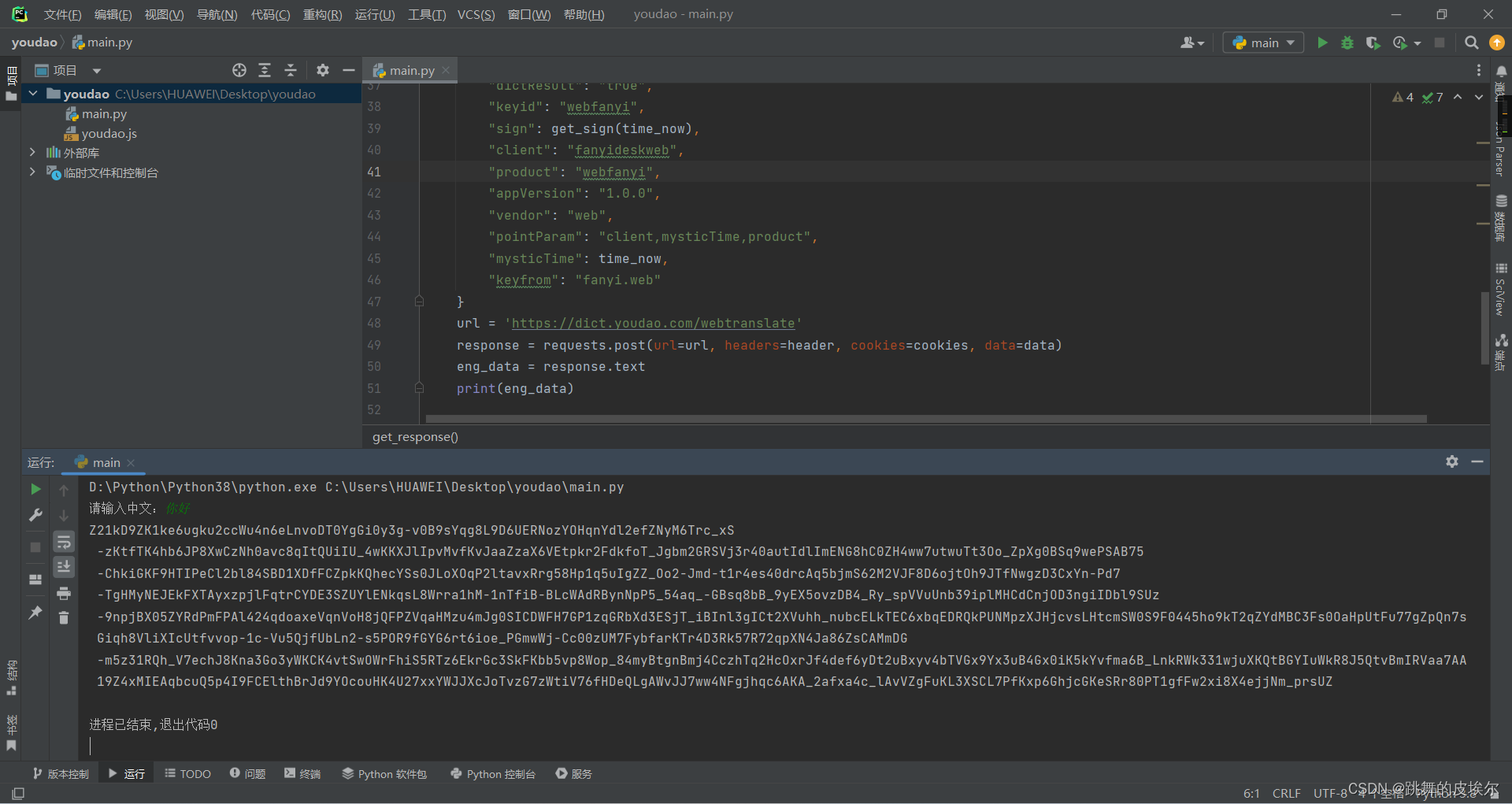Toggle tool window quick access icon in status bar
The image size is (1512, 804).
(x=18, y=793)
